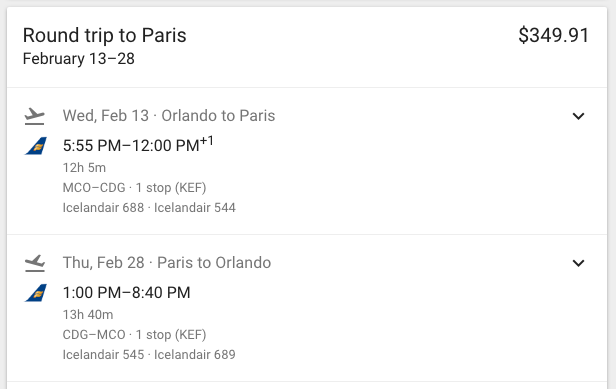
Task: Click CDG–MCO 1 stop (KEF) route info
Action: 134,335
